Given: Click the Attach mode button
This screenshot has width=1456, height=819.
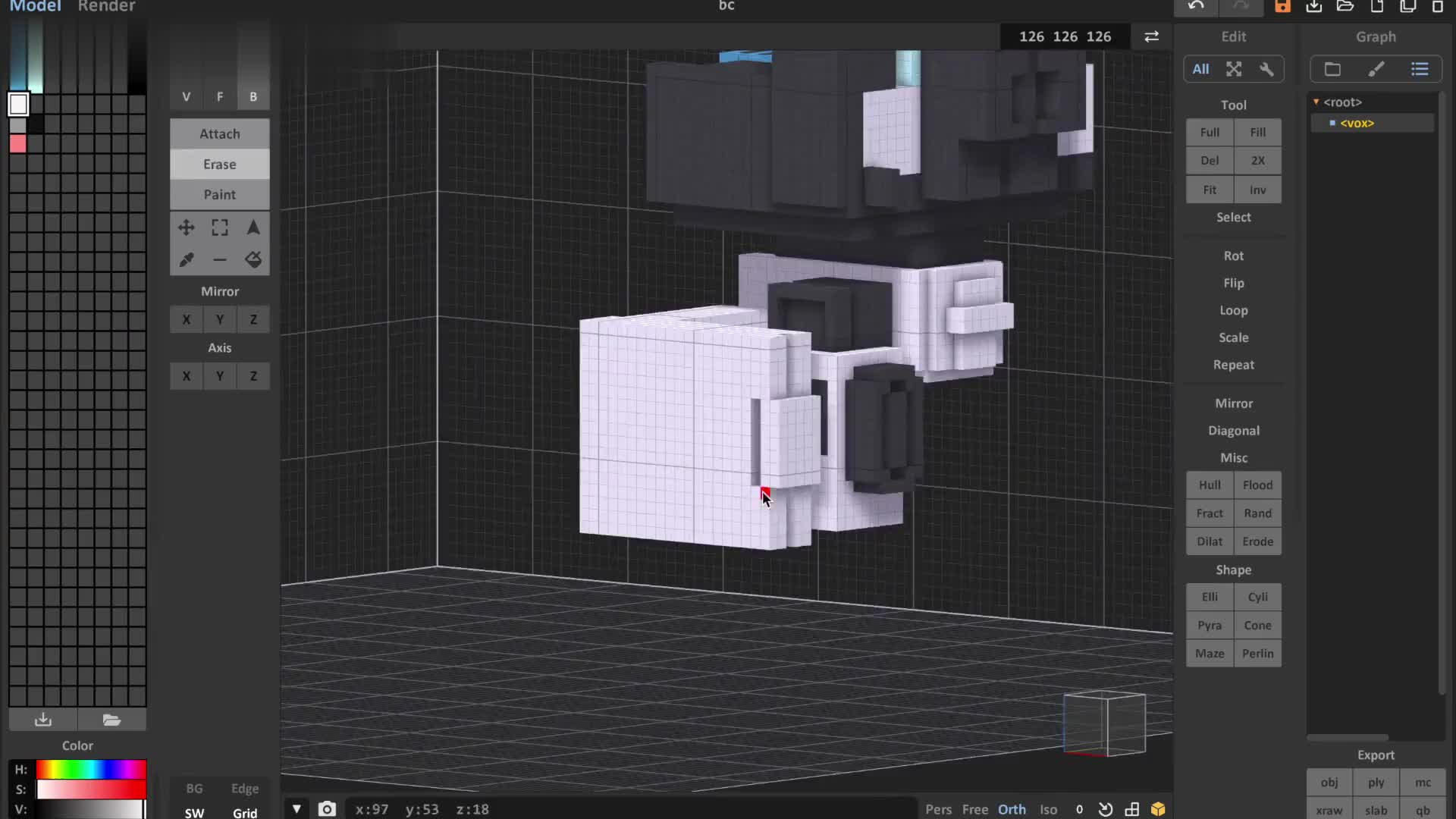Looking at the screenshot, I should pos(220,133).
